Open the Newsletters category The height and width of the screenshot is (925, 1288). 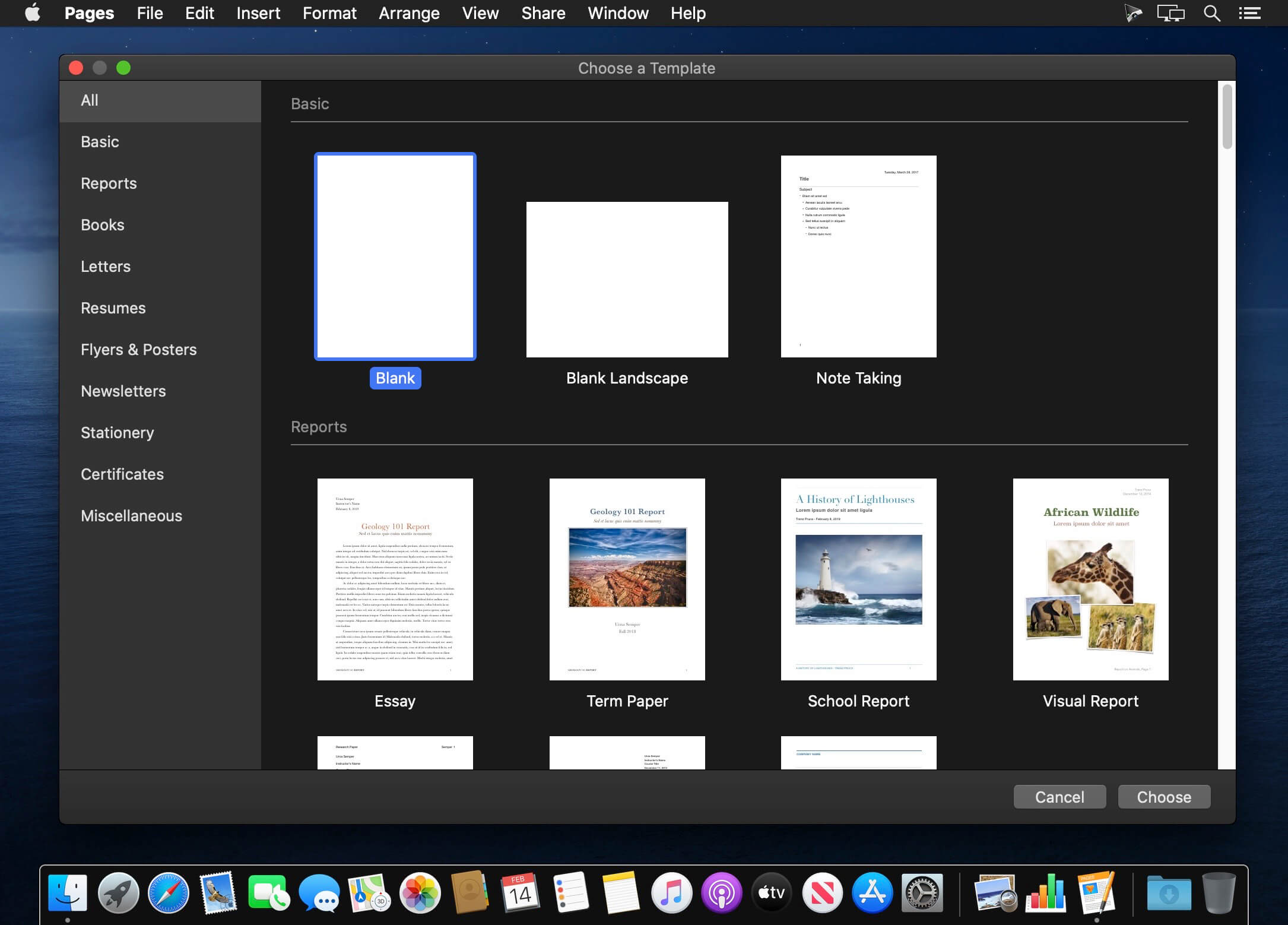click(x=123, y=390)
